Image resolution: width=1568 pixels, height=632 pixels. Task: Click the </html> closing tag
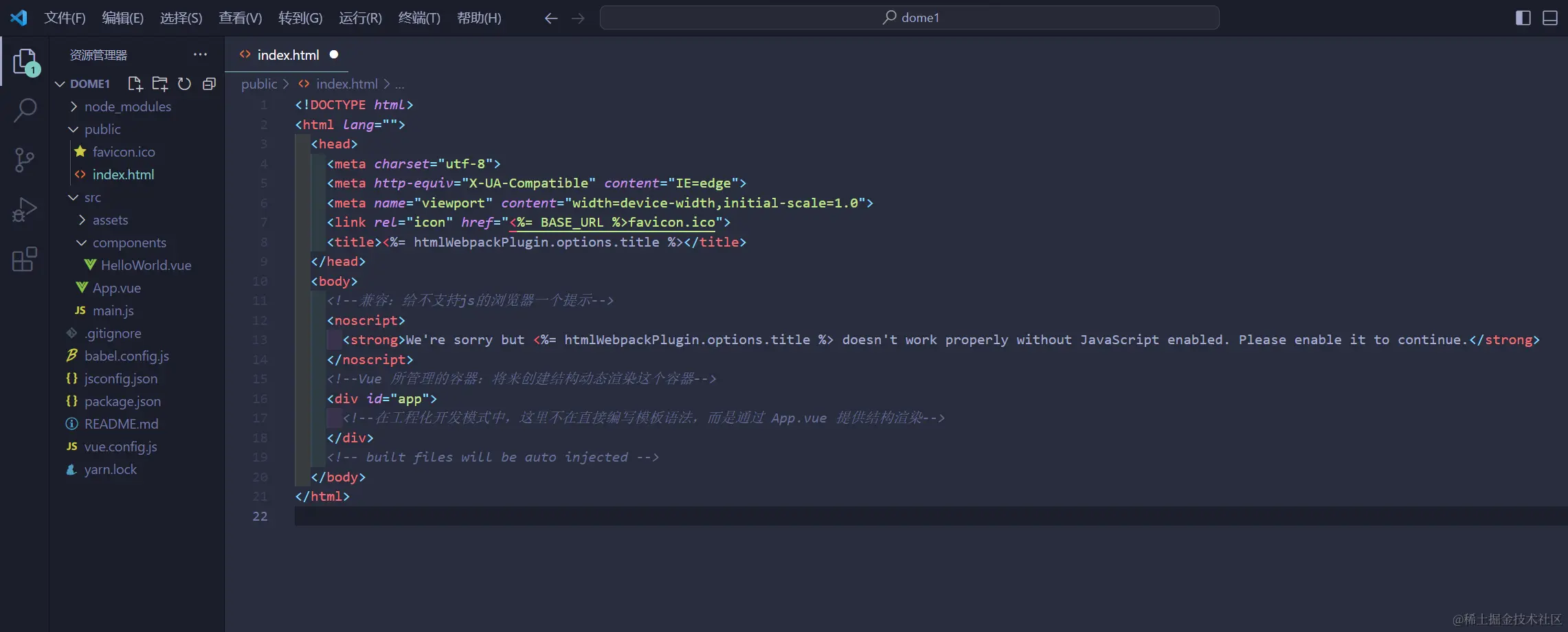tap(322, 497)
